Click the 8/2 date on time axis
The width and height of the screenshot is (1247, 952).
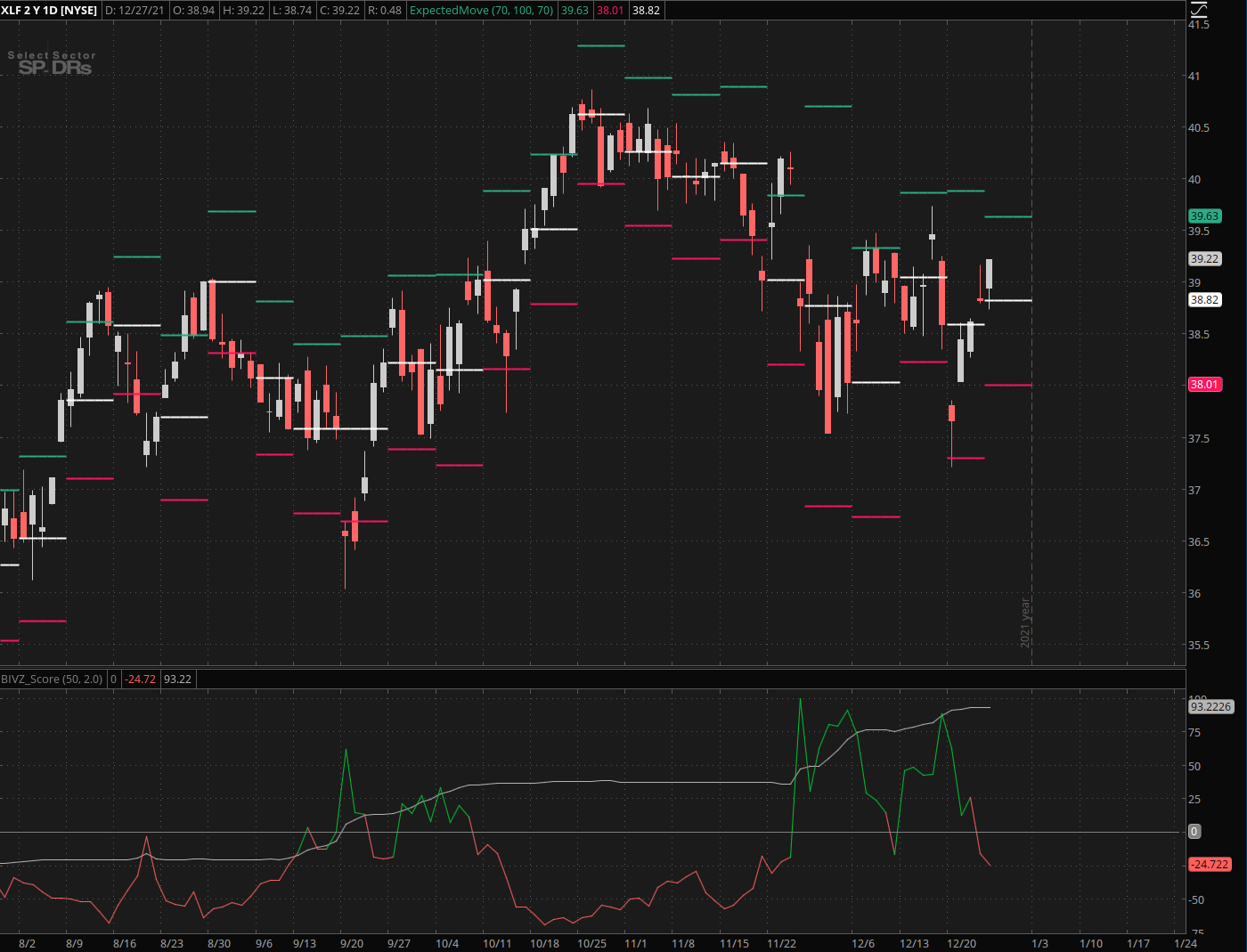(x=27, y=943)
